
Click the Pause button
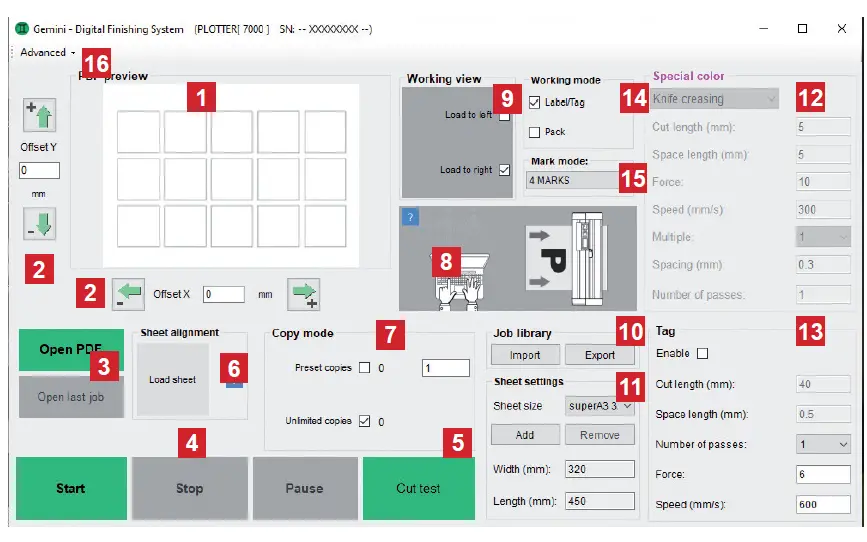(x=305, y=488)
